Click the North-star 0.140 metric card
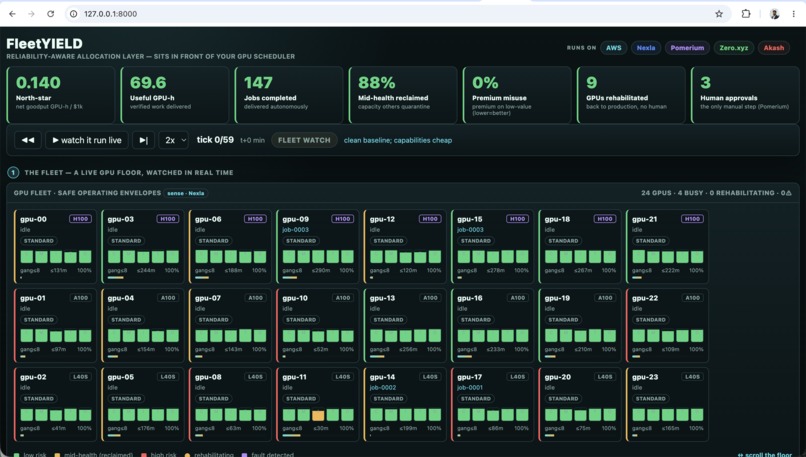Image resolution: width=806 pixels, height=457 pixels. click(x=61, y=95)
